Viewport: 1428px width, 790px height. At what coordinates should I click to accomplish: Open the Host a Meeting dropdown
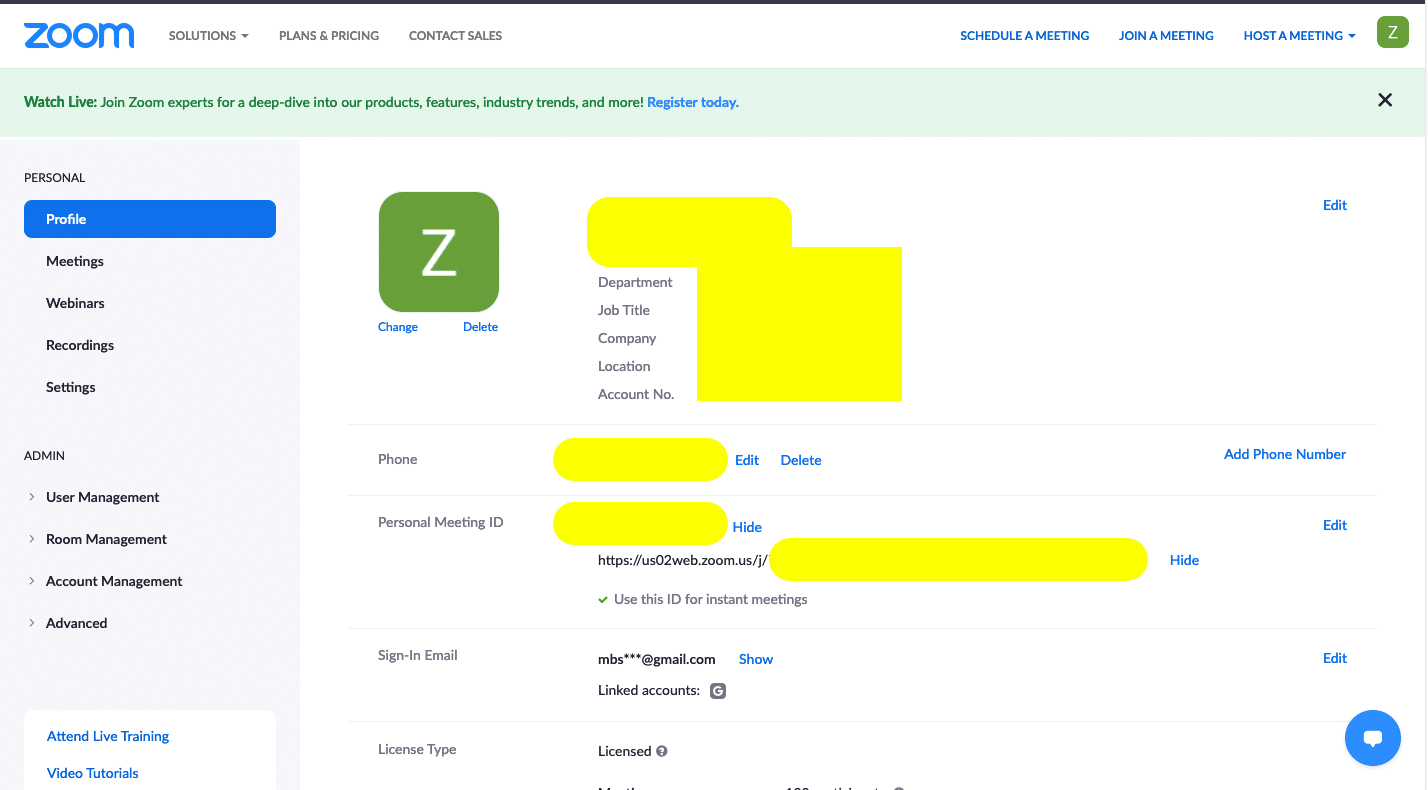tap(1299, 35)
